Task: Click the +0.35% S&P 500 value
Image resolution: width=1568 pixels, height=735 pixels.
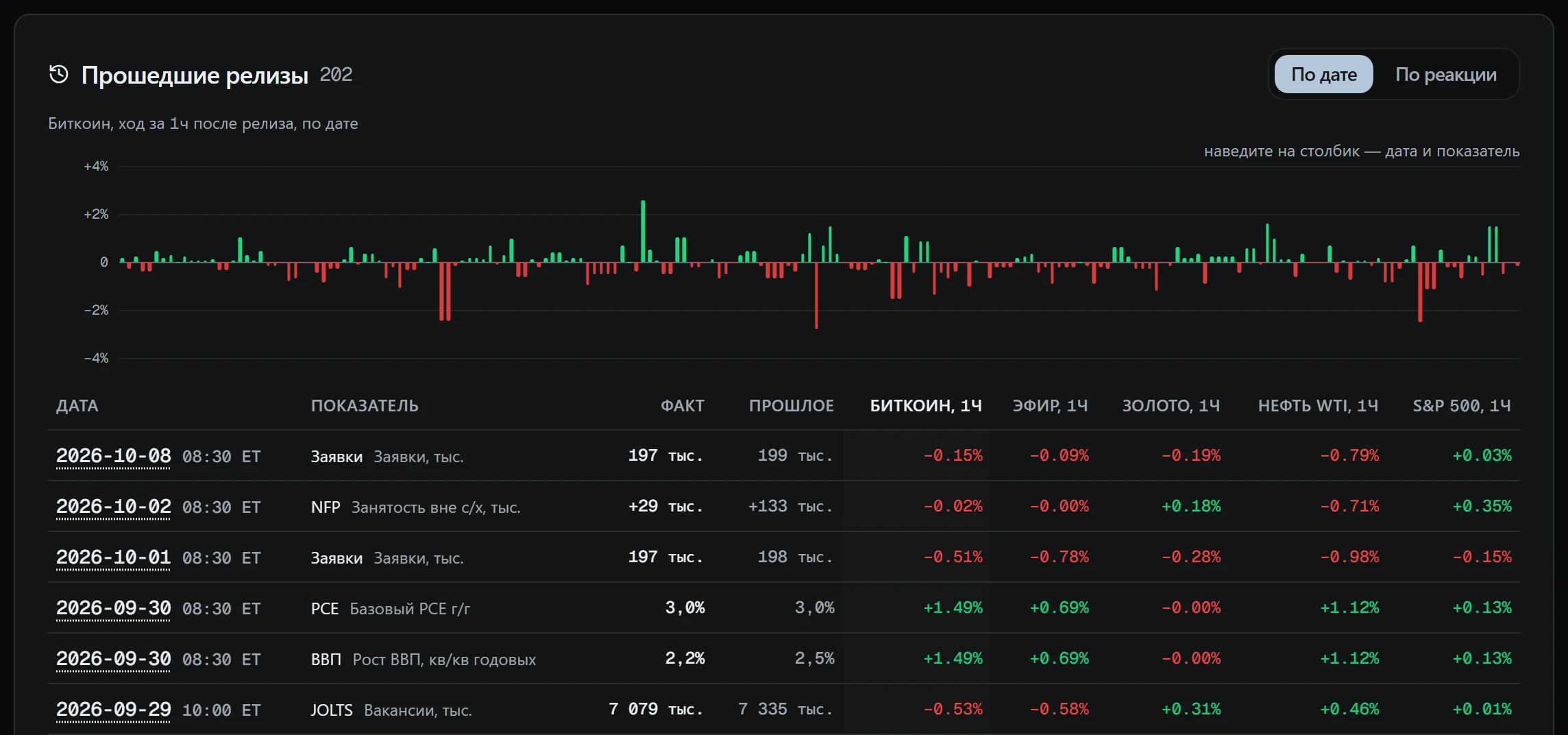Action: pos(1482,507)
